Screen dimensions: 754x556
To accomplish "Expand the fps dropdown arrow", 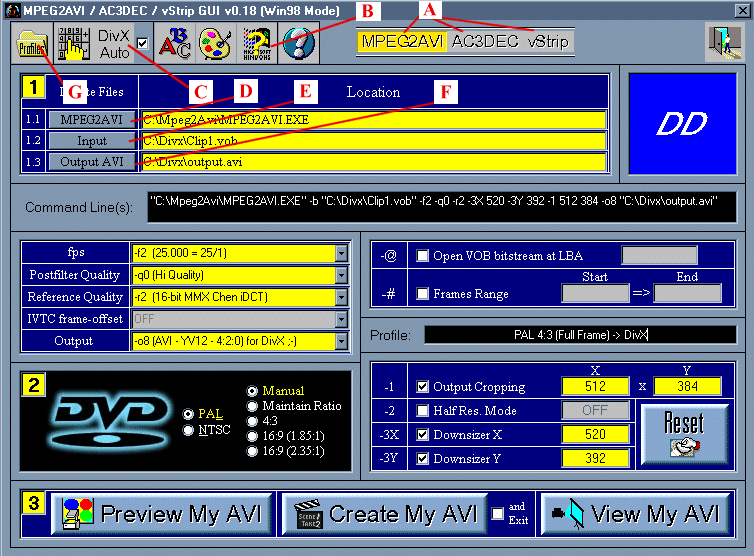I will [341, 253].
